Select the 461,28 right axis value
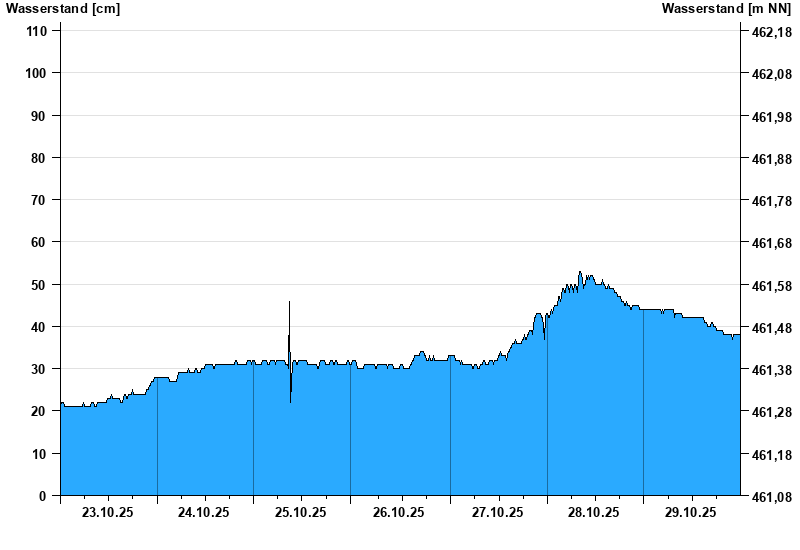800x550 pixels. (x=772, y=412)
